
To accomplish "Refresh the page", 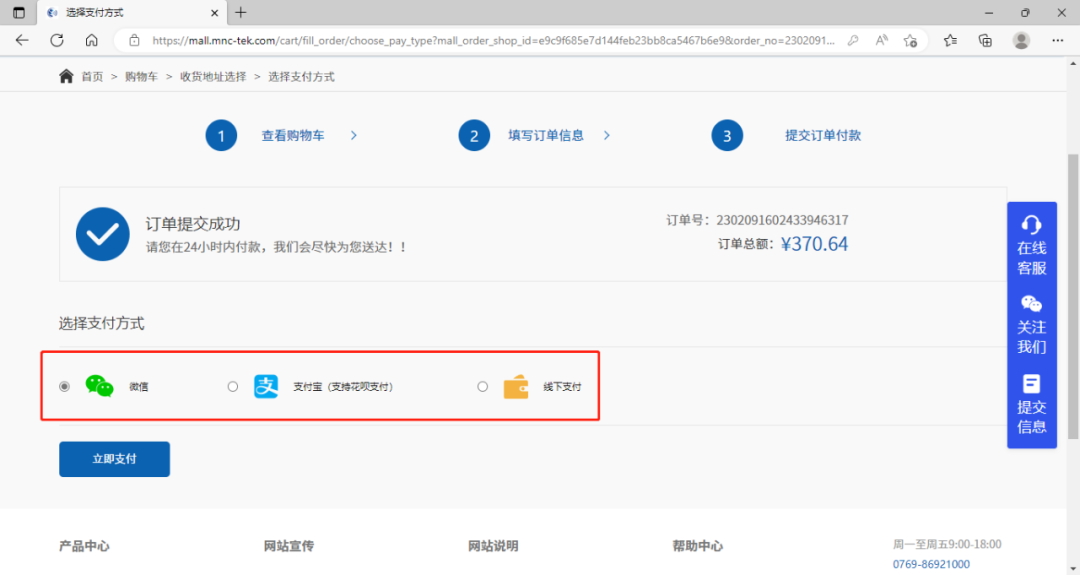I will point(57,41).
